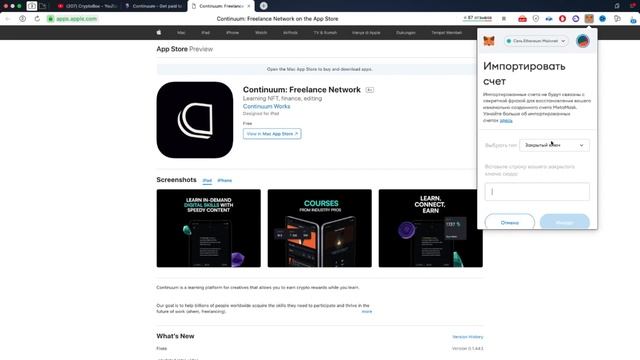Close the Continuum: Freelance tab

249,6
